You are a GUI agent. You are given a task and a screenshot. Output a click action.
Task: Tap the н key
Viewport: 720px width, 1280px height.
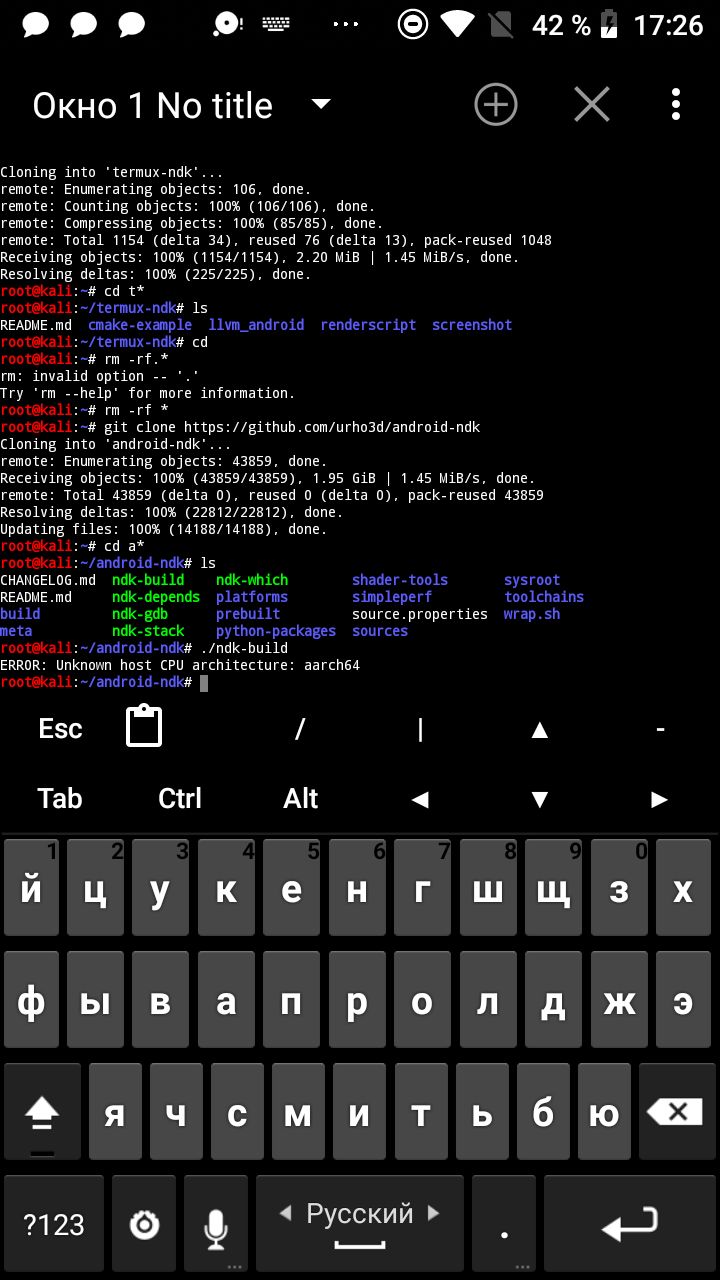[357, 887]
